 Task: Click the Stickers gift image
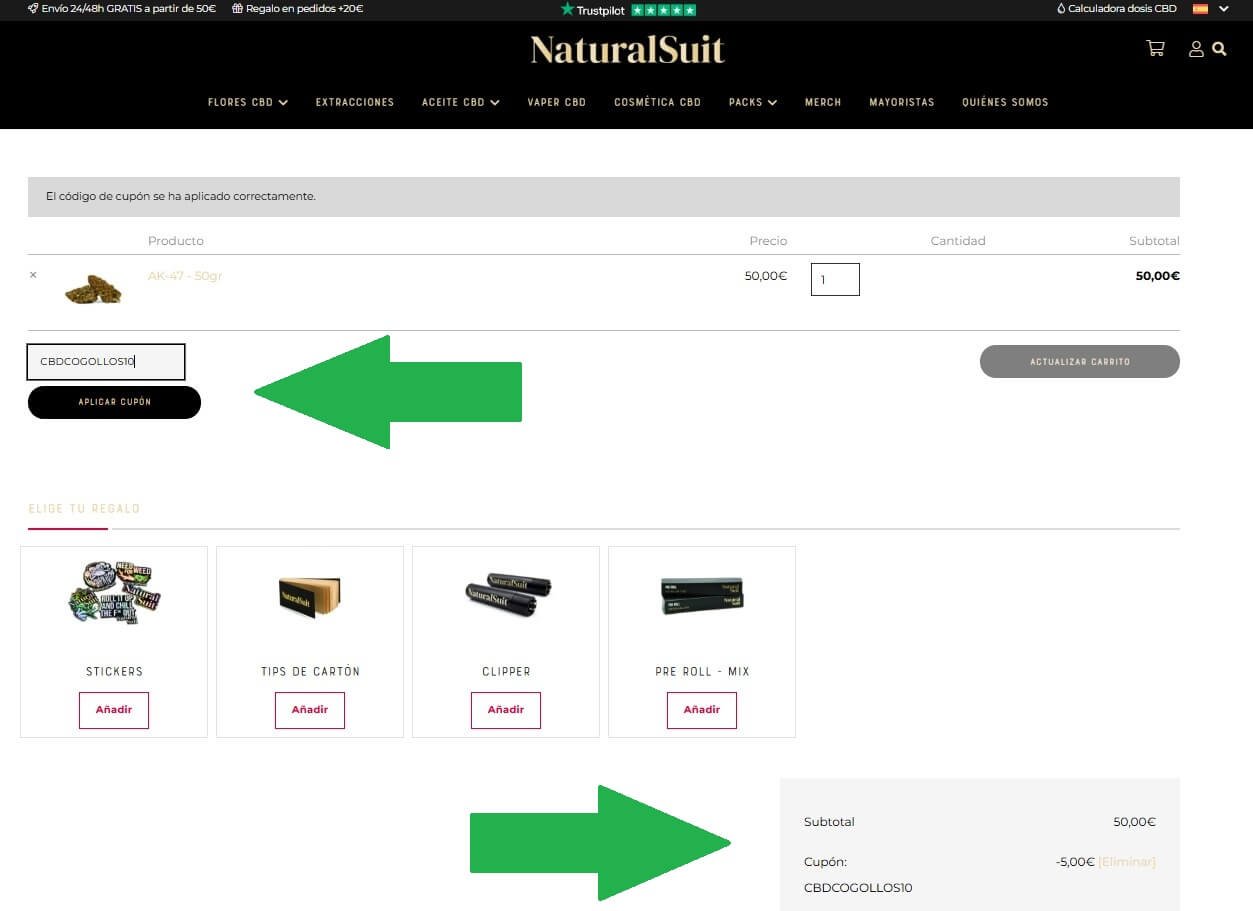point(114,594)
